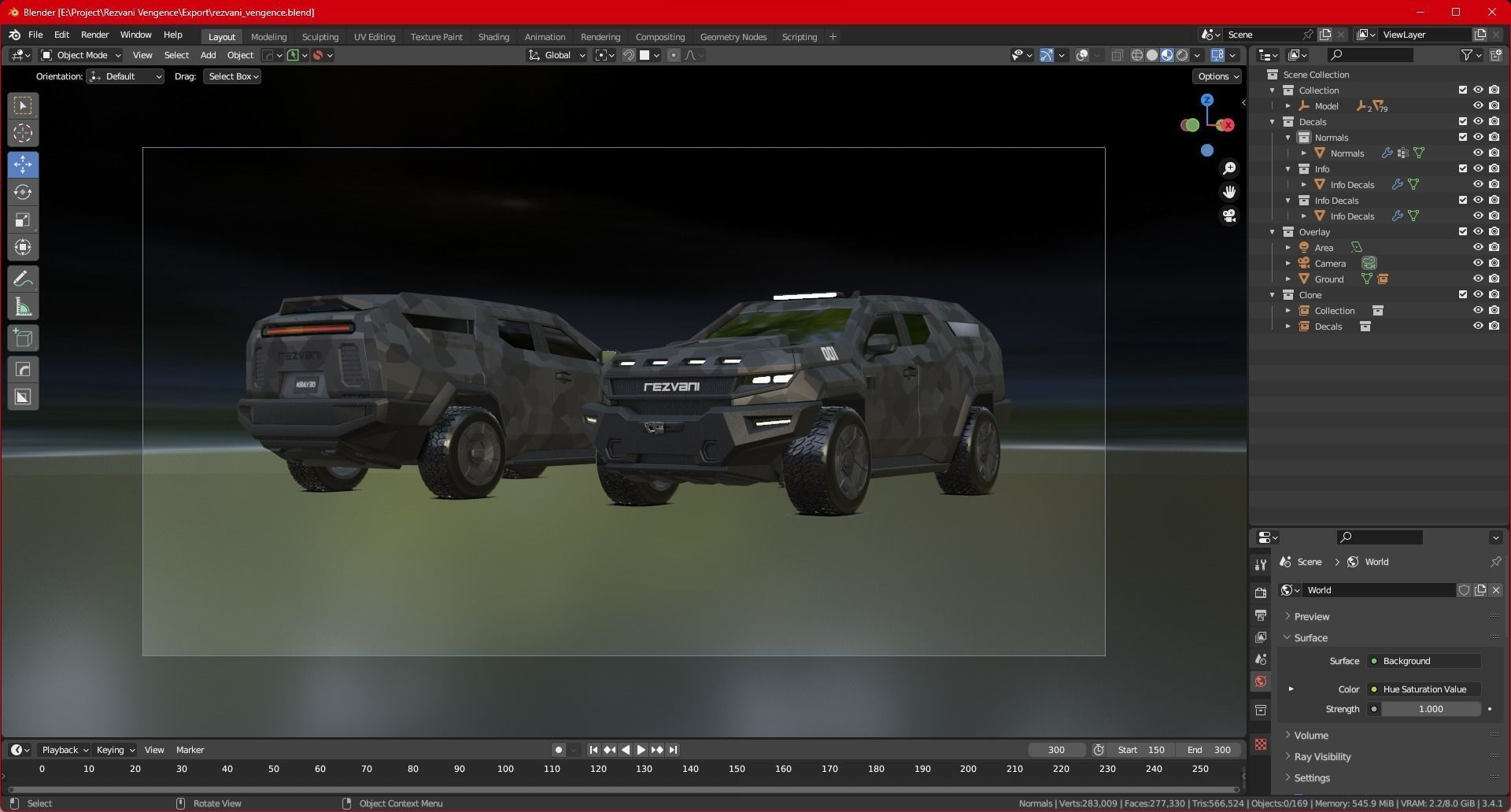
Task: Activate the Move tool
Action: coord(23,164)
